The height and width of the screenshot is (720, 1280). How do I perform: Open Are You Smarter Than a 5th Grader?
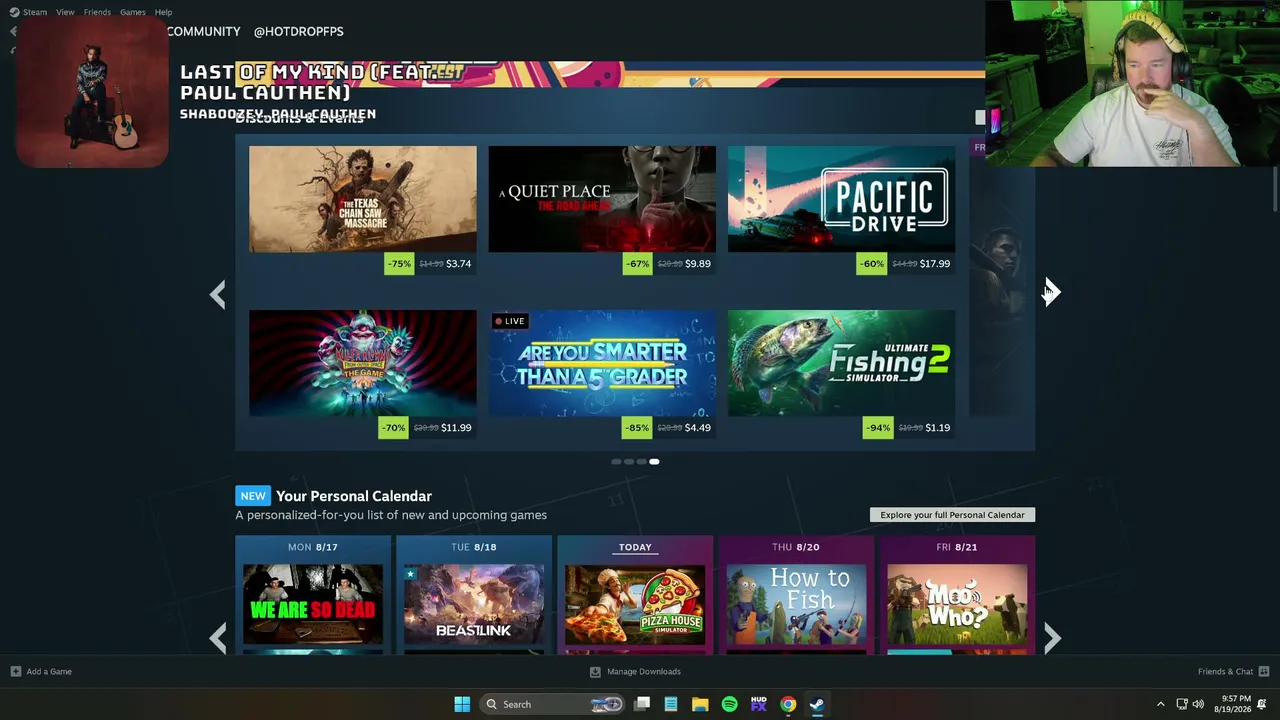(602, 363)
